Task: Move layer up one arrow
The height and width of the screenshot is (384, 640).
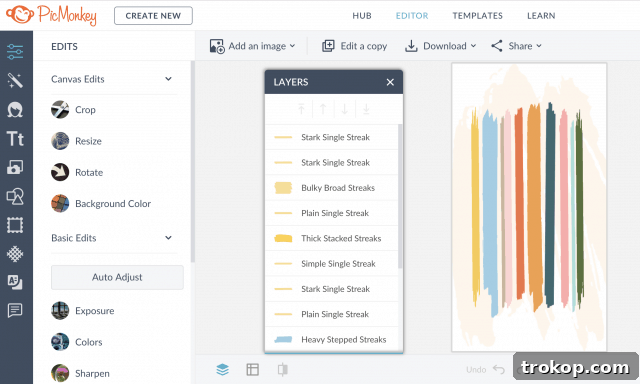Action: pyautogui.click(x=323, y=109)
